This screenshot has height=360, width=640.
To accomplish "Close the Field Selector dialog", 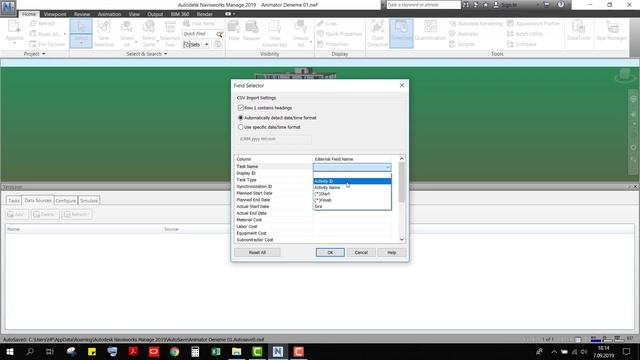I will tap(402, 85).
